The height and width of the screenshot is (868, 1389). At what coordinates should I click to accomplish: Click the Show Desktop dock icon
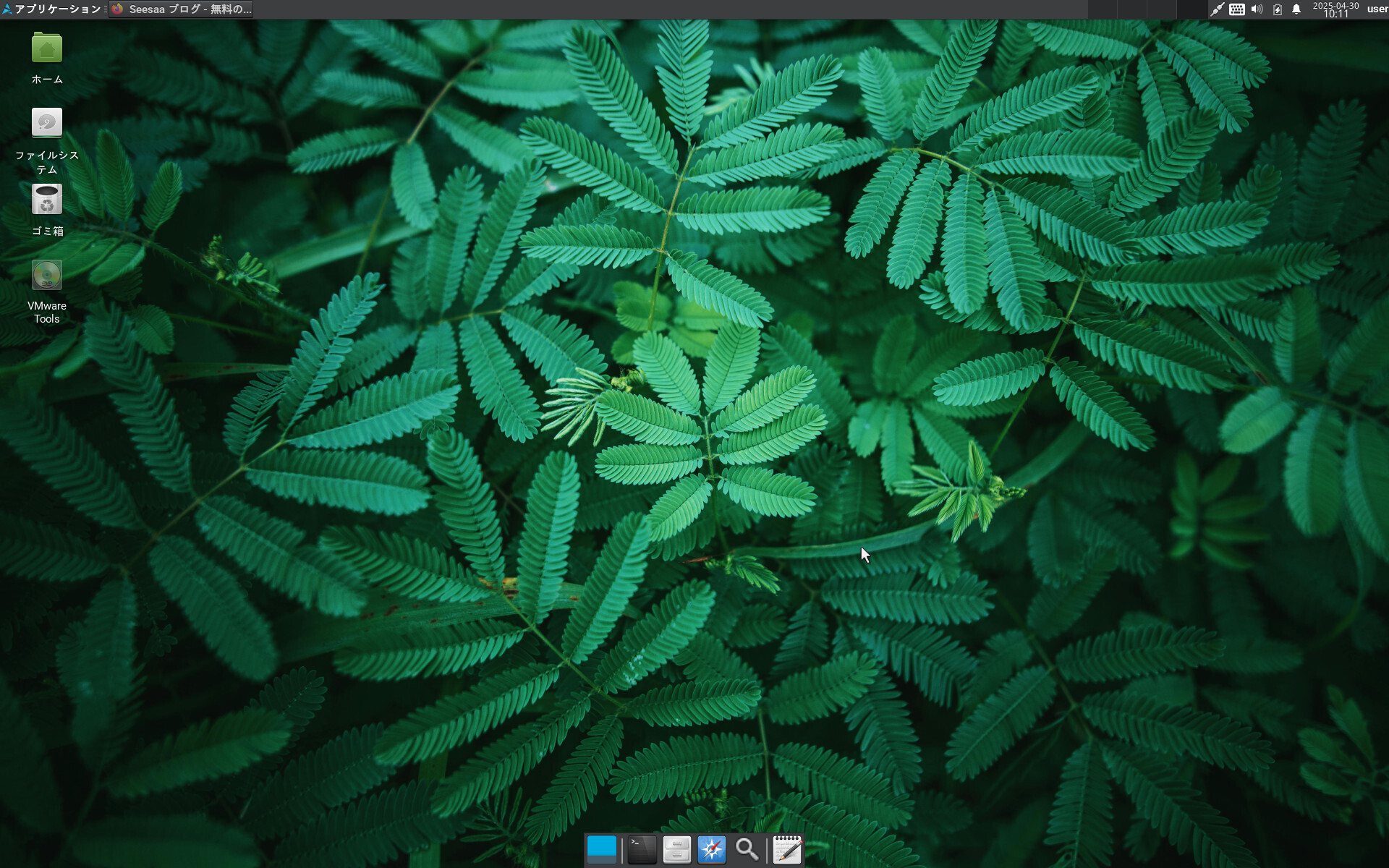602,849
